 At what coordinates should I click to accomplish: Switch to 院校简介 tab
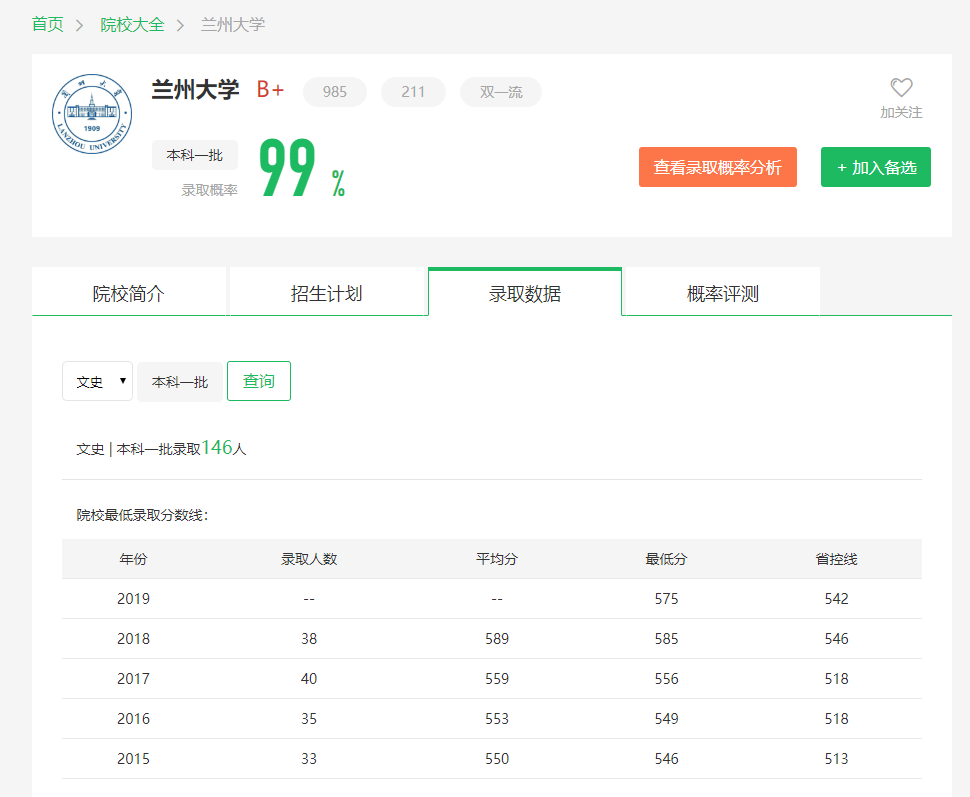[x=129, y=293]
